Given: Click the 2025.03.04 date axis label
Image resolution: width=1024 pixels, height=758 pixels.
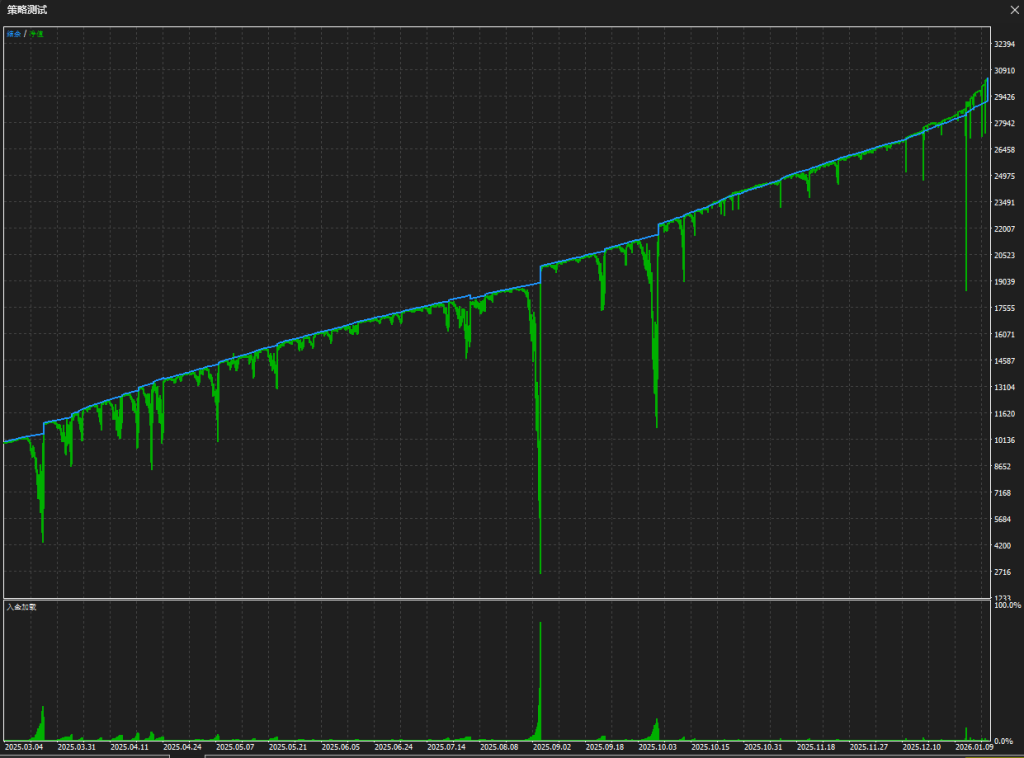Looking at the screenshot, I should point(24,746).
